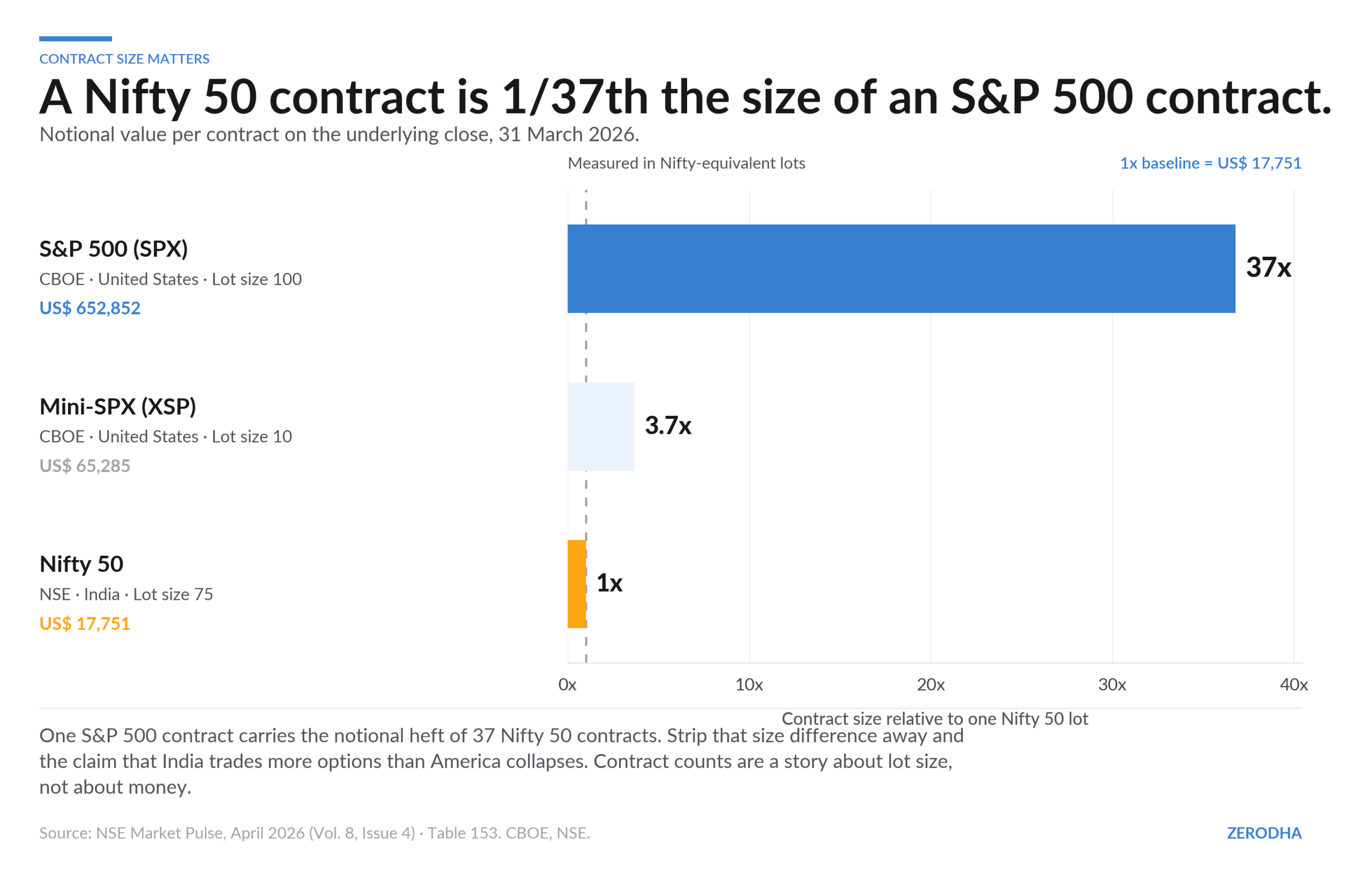
Task: Click the "1x" label beside the orange bar
Action: pos(609,584)
